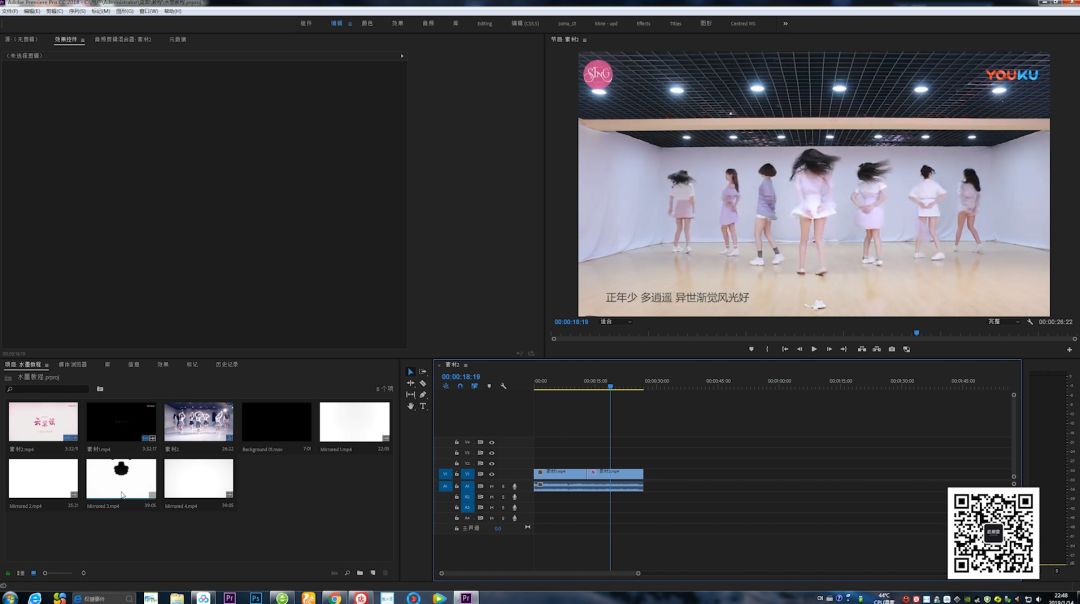
Task: Open program monitor settings wrench
Action: [x=1030, y=322]
